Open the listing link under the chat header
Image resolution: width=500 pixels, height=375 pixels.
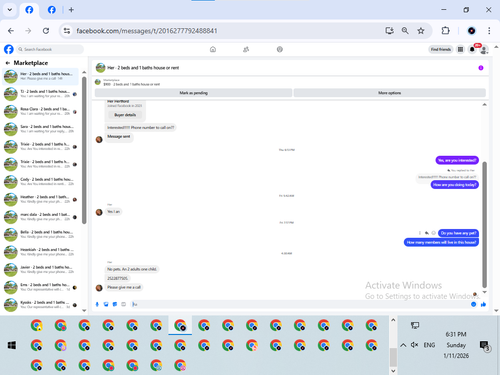coord(132,82)
